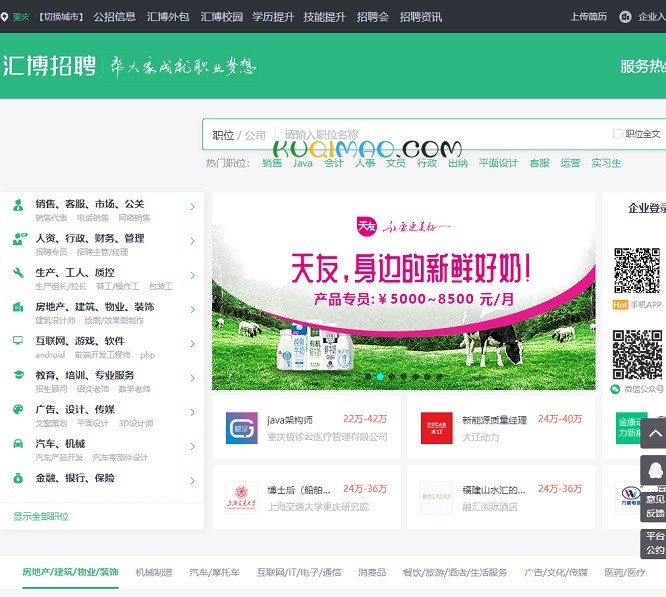Click the android sub-category link
This screenshot has width=666, height=597.
50,355
